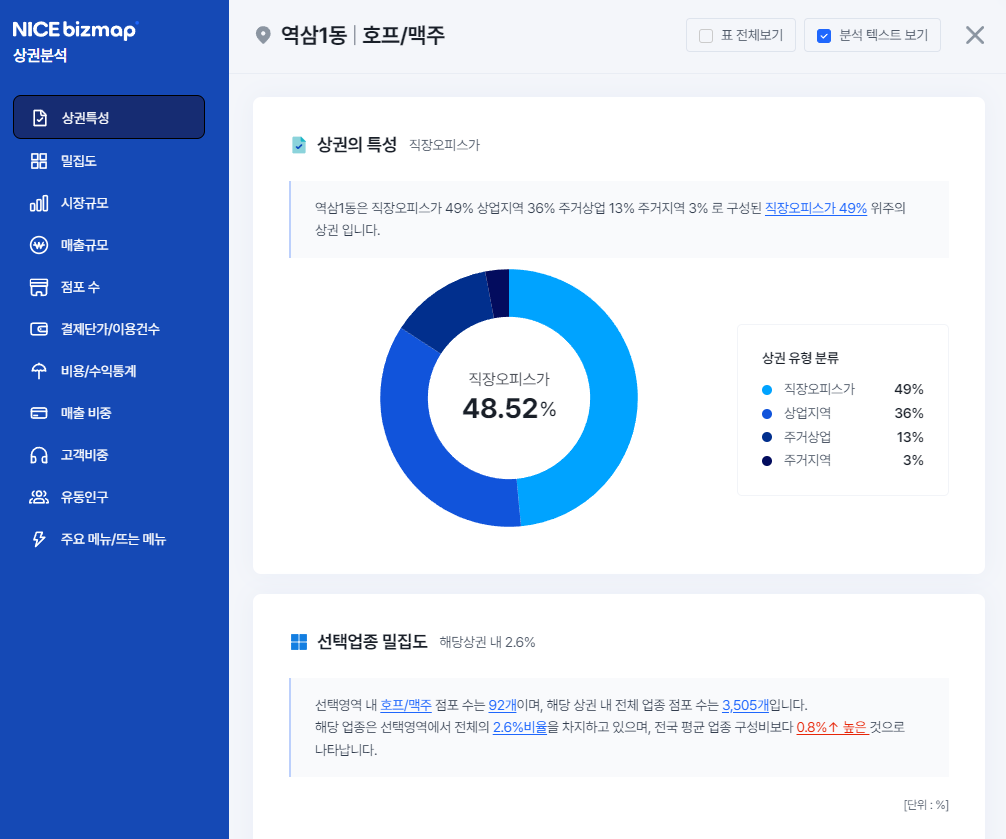
Task: Select the 매출 비중 sidebar icon
Action: (40, 413)
